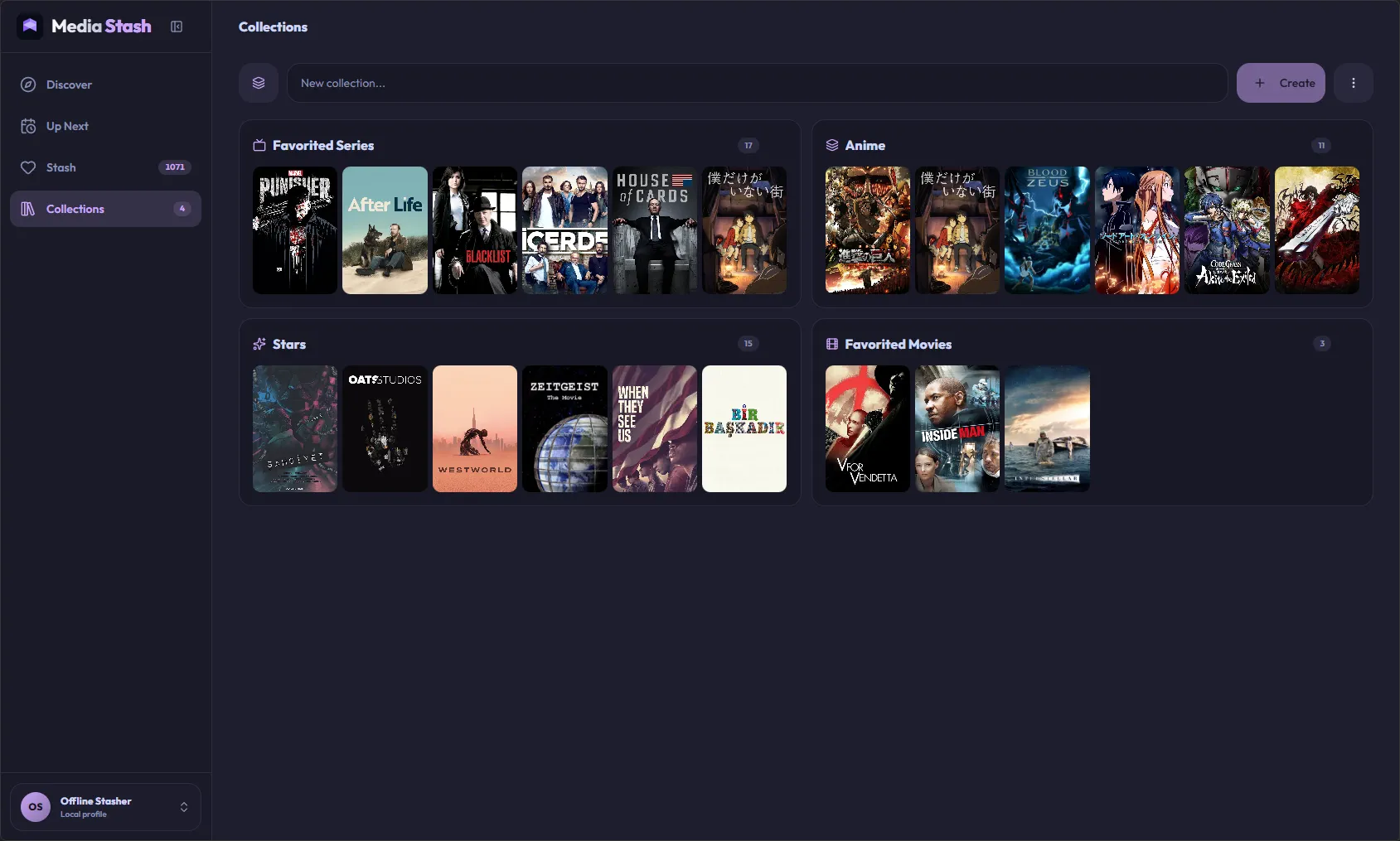Open the Oats Studios poster
This screenshot has width=1400, height=841.
(385, 429)
